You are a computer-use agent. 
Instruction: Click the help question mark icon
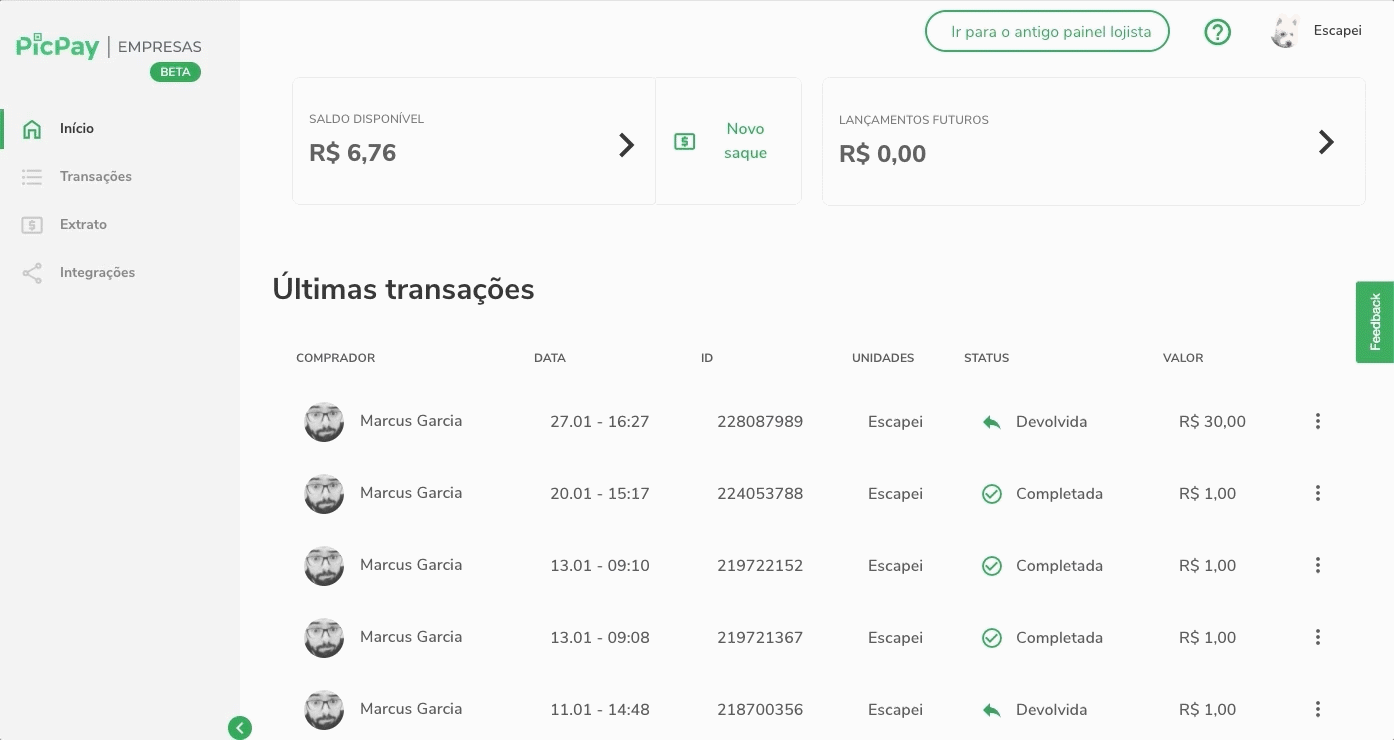pos(1217,32)
